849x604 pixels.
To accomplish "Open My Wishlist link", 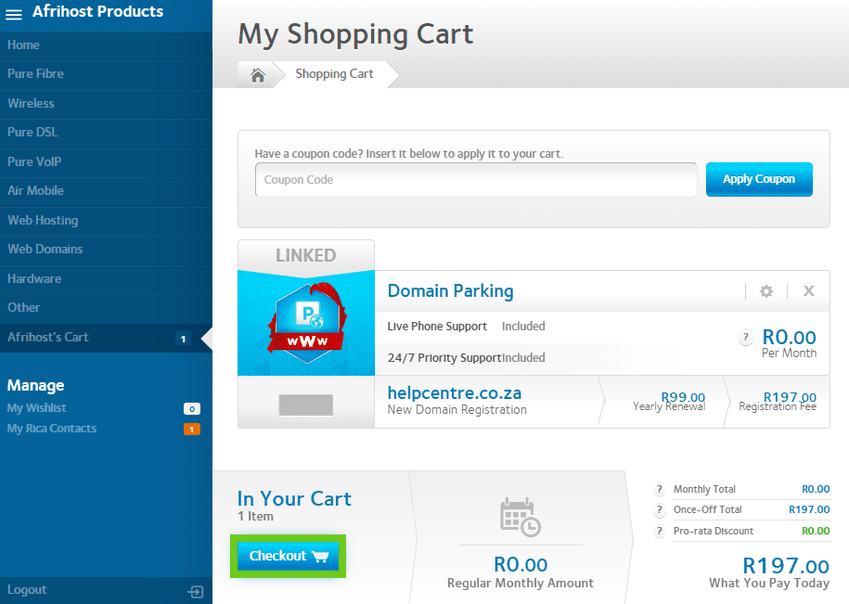I will pos(37,408).
